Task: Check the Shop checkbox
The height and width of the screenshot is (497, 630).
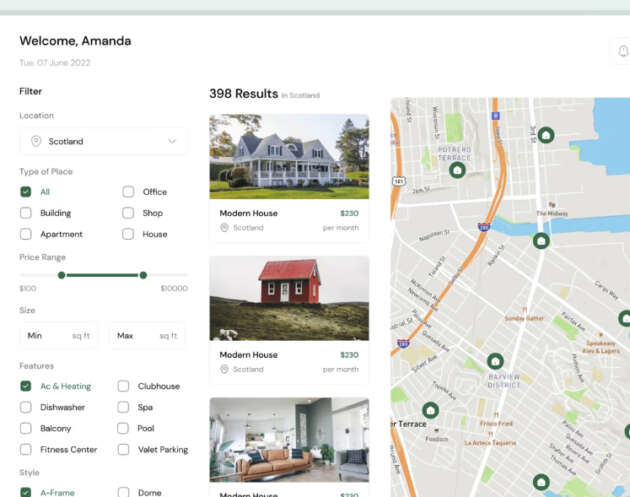Action: (x=128, y=213)
